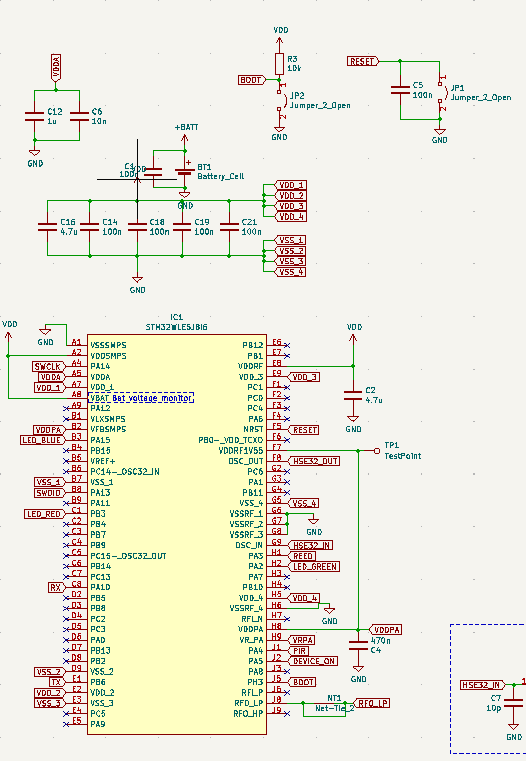Select the IC1 STM32WLE5JBI6 body
This screenshot has width=526, height=761.
(177, 534)
